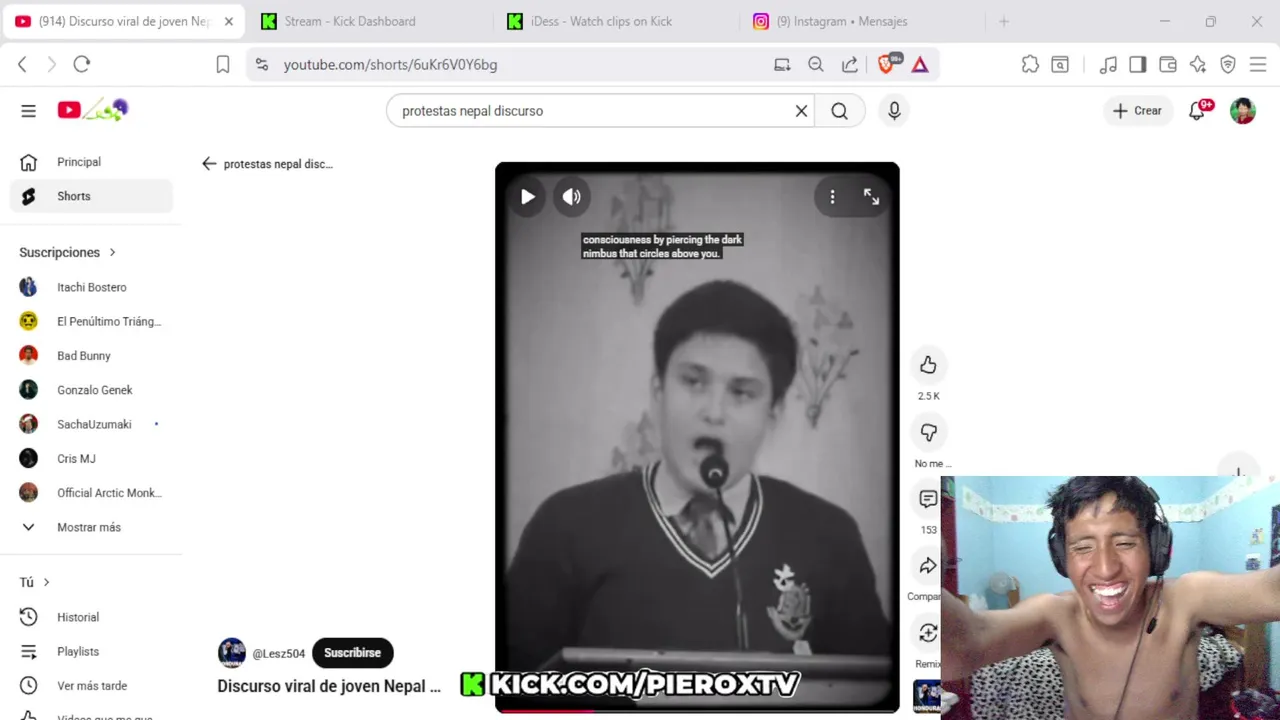Play the Shorts video
This screenshot has height=720, width=1280.
click(x=527, y=197)
